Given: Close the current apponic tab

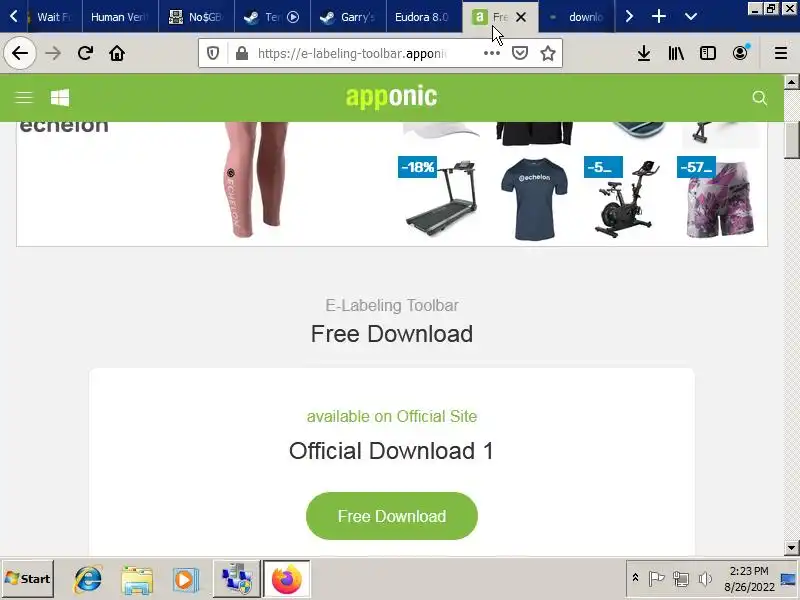Looking at the screenshot, I should [521, 17].
